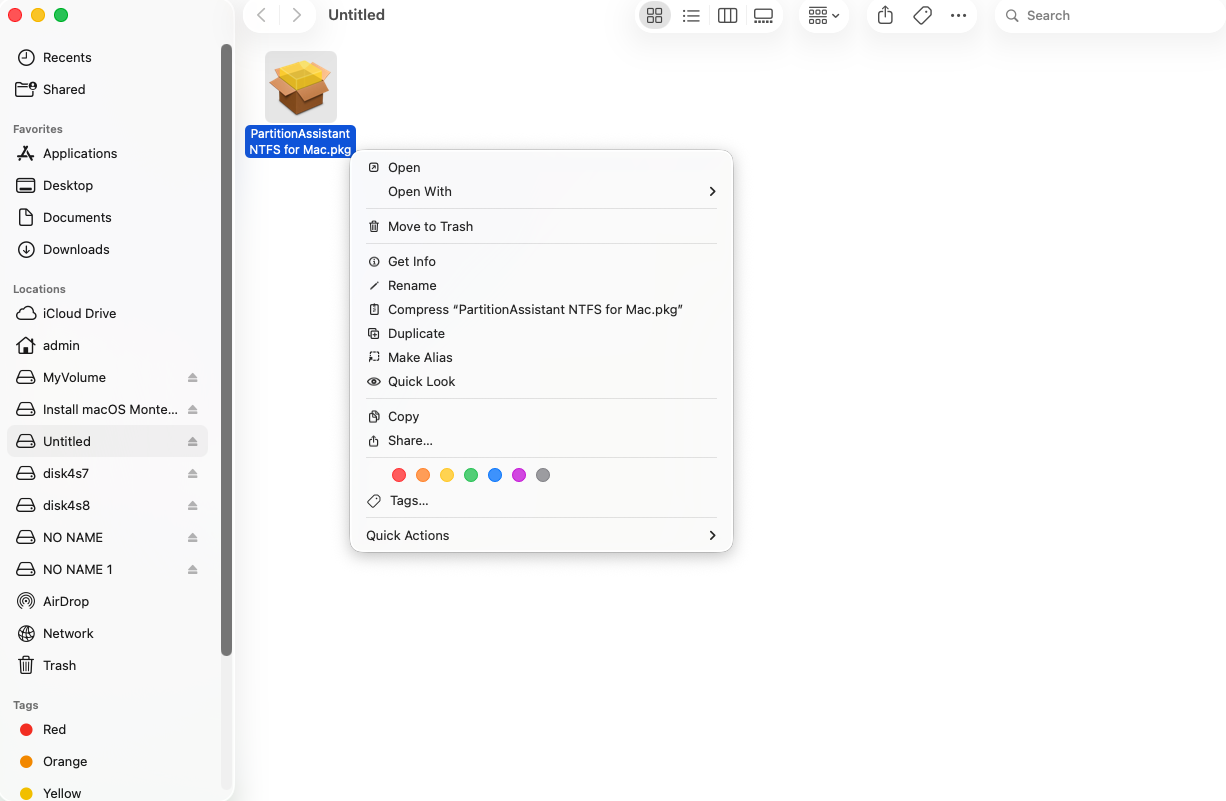Open Documents in the sidebar
The width and height of the screenshot is (1226, 801).
pyautogui.click(x=107, y=217)
